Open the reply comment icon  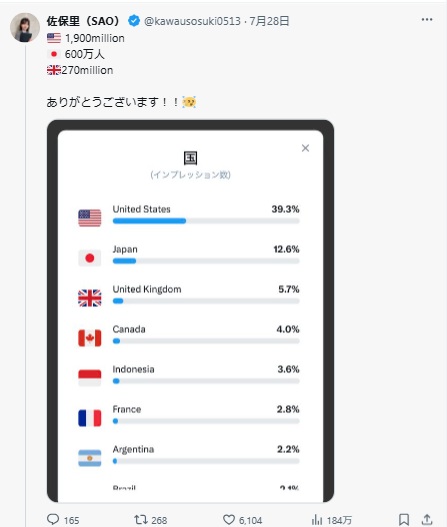[x=53, y=519]
